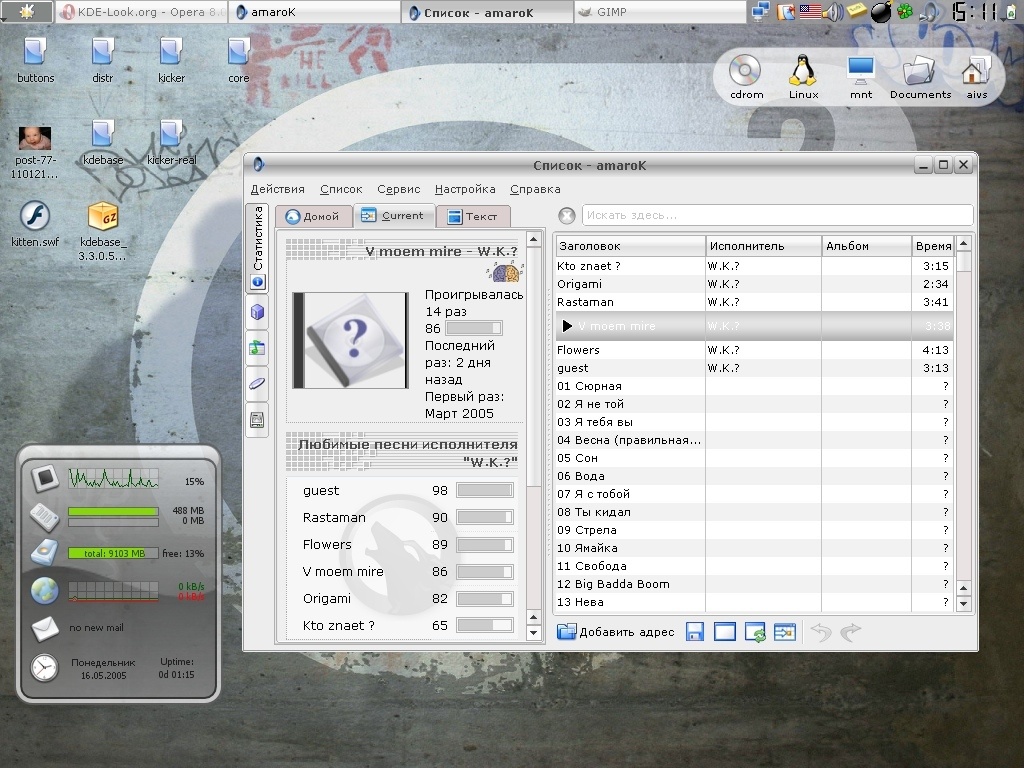Open the cdrom desktop icon
This screenshot has height=768, width=1024.
(746, 77)
